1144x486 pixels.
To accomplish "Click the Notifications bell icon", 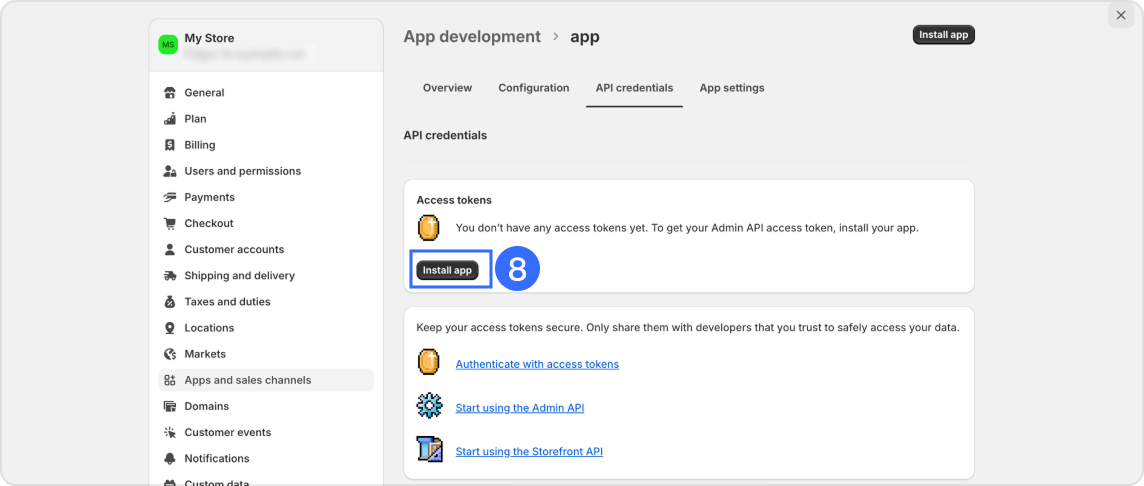I will (170, 458).
